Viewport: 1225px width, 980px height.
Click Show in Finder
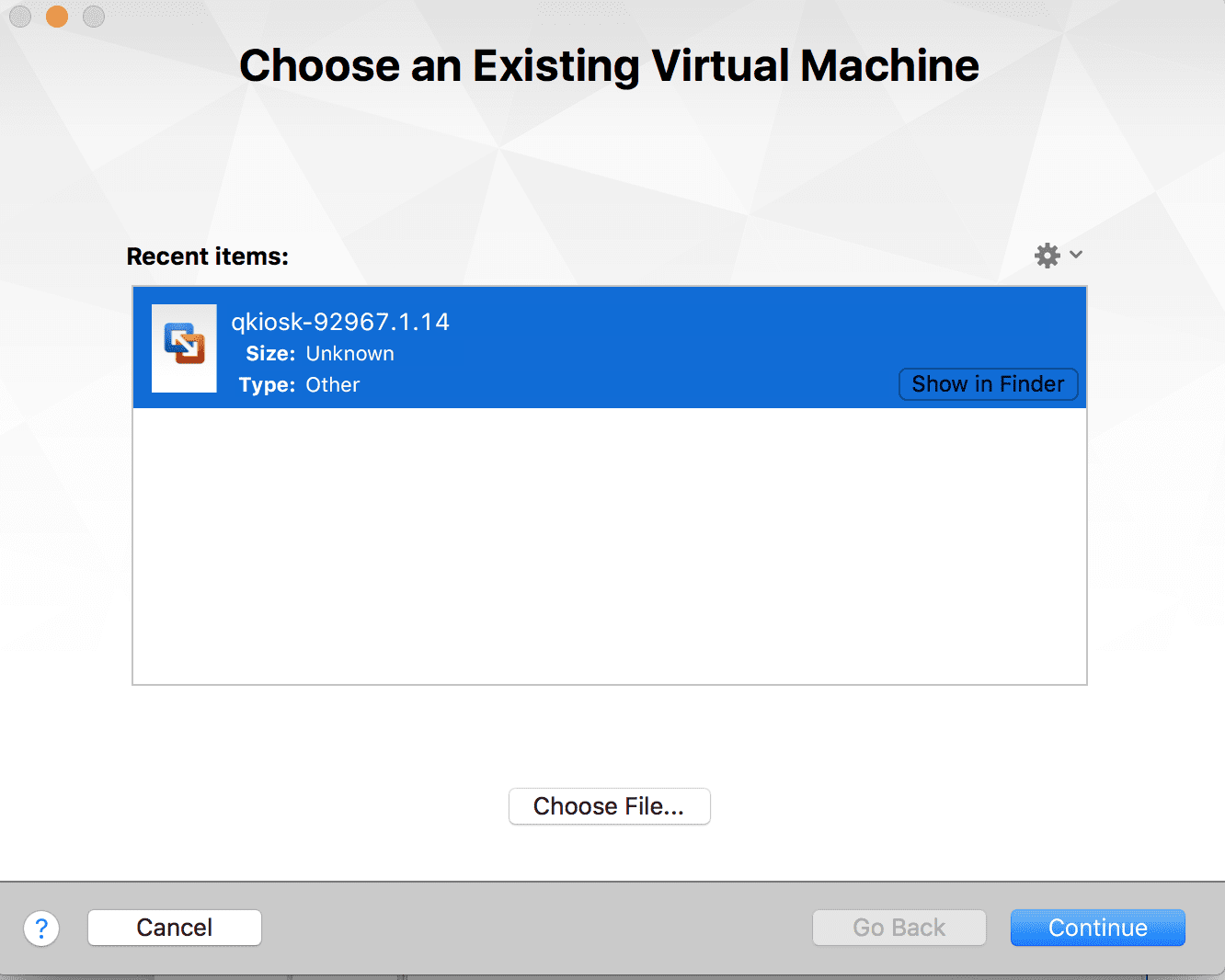point(988,383)
